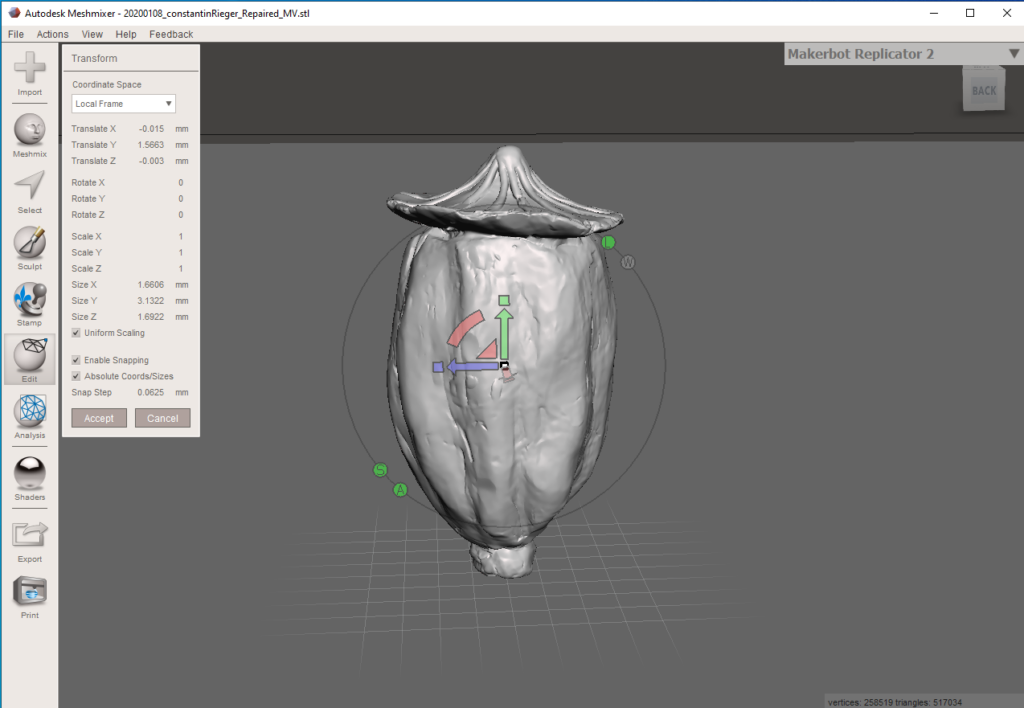Open the Analysis tools
This screenshot has width=1024, height=708.
pyautogui.click(x=29, y=417)
